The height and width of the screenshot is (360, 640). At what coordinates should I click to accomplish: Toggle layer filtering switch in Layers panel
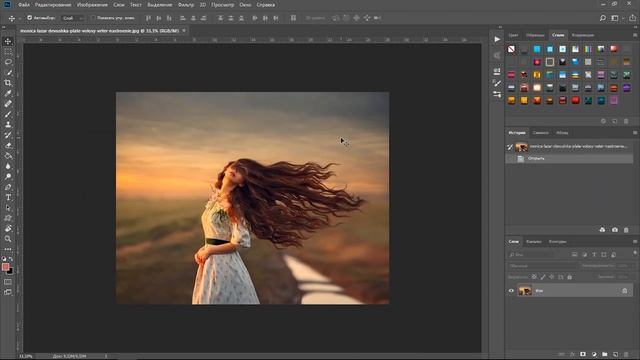click(x=635, y=253)
